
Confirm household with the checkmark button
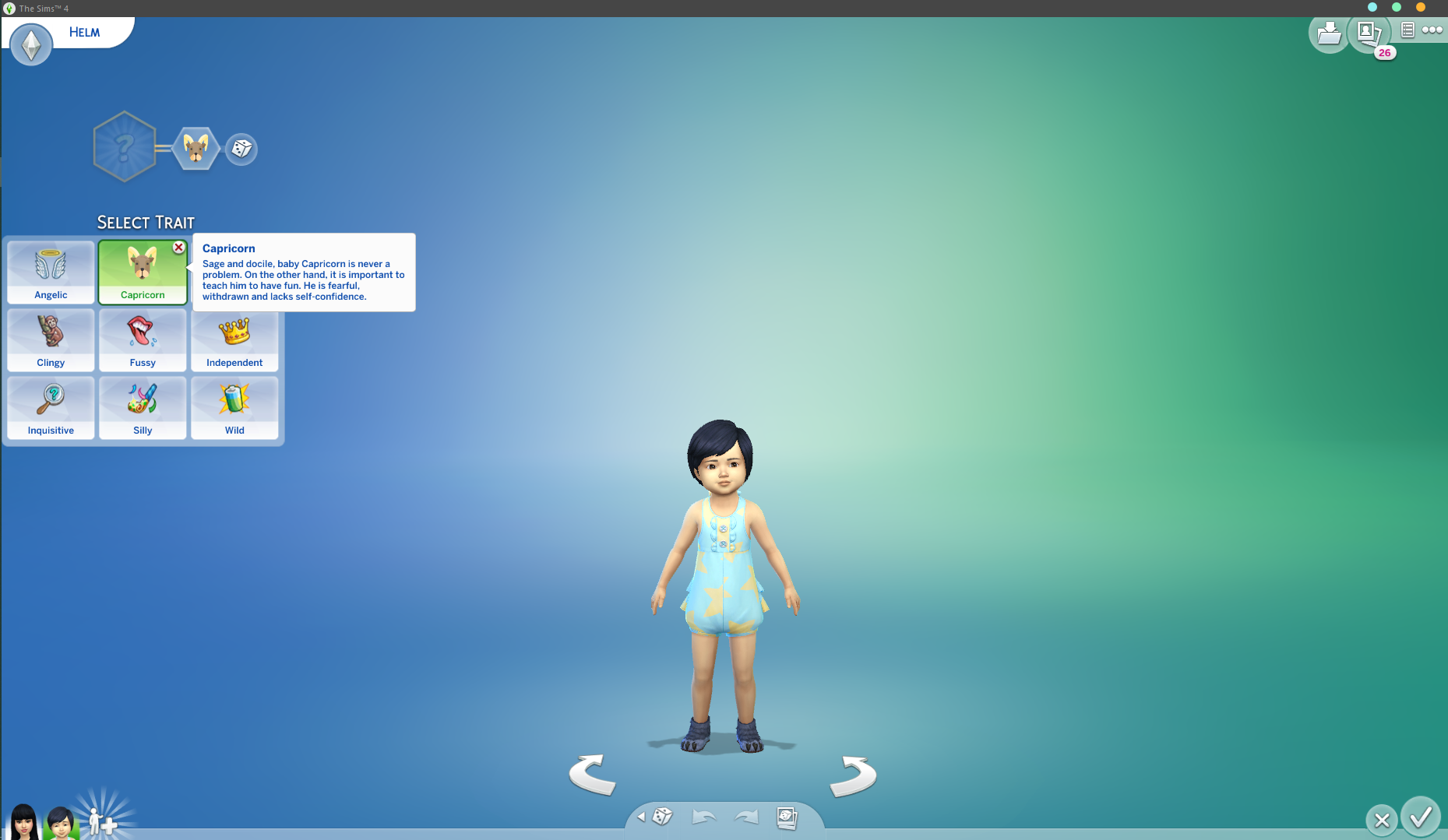1421,817
